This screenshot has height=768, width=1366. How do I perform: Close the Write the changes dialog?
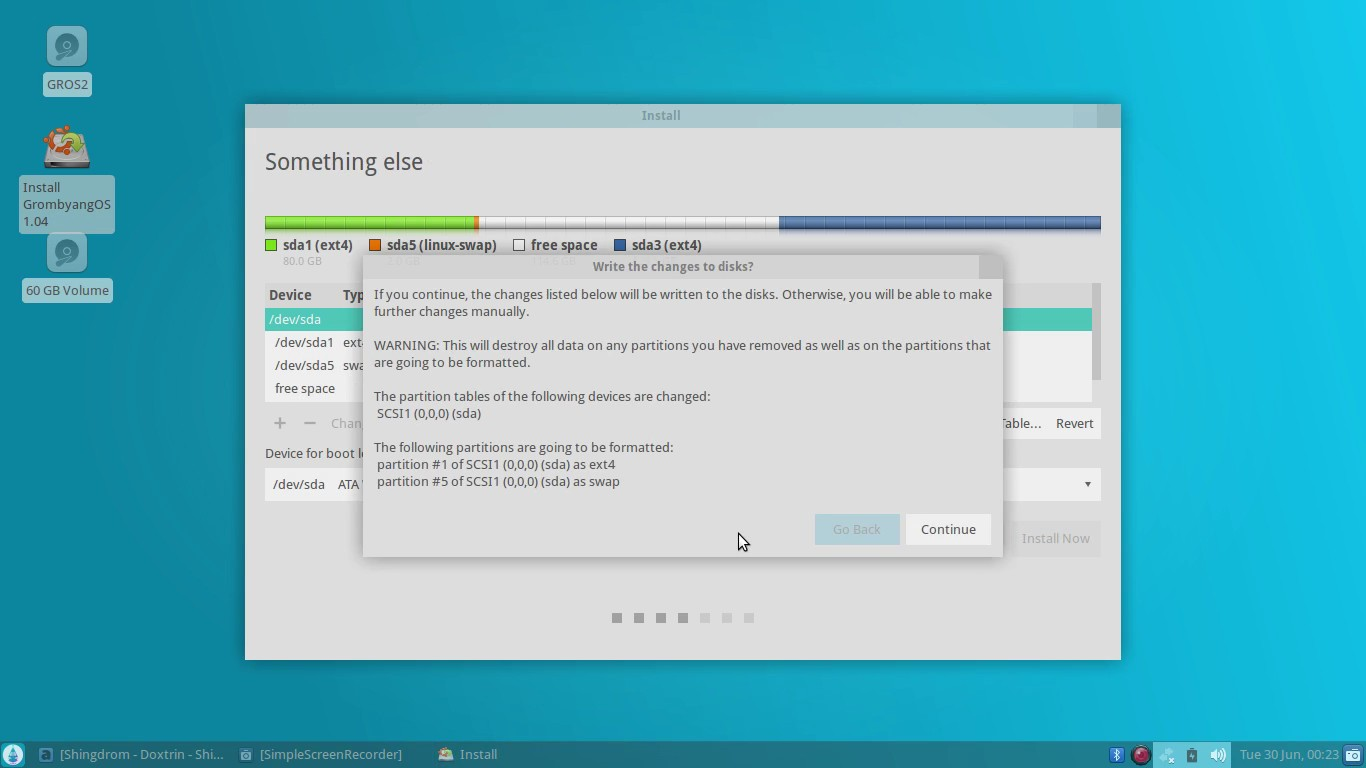click(990, 266)
